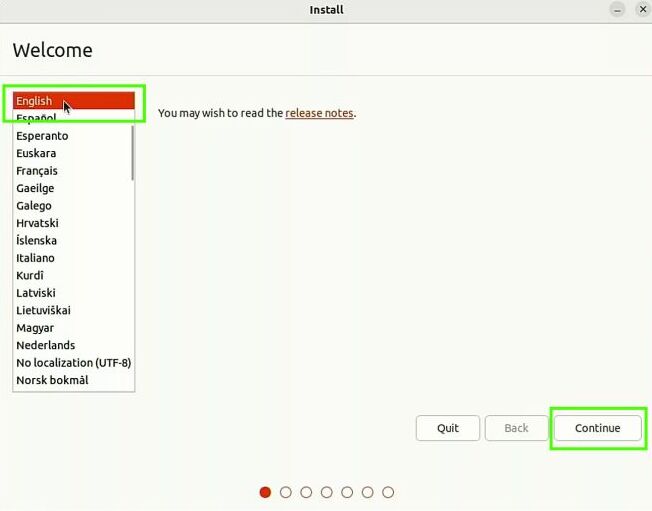The height and width of the screenshot is (511, 652).
Task: Select Italiano in the language list
Action: point(74,258)
